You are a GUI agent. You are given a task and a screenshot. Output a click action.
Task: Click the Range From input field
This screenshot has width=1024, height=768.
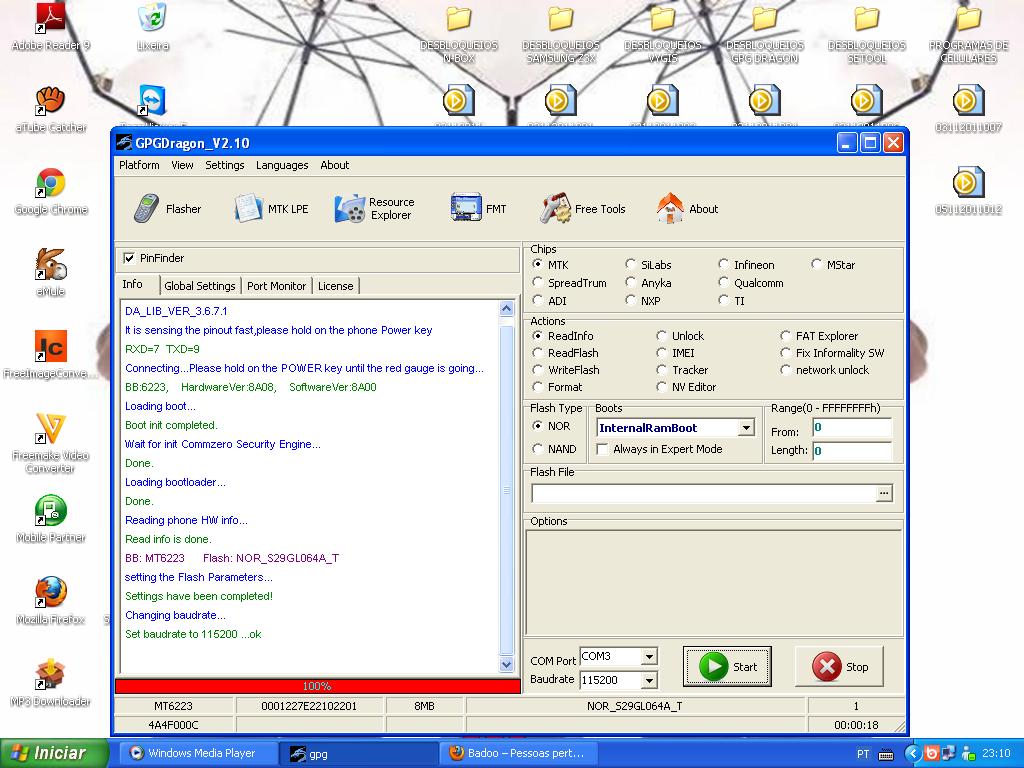coord(852,428)
